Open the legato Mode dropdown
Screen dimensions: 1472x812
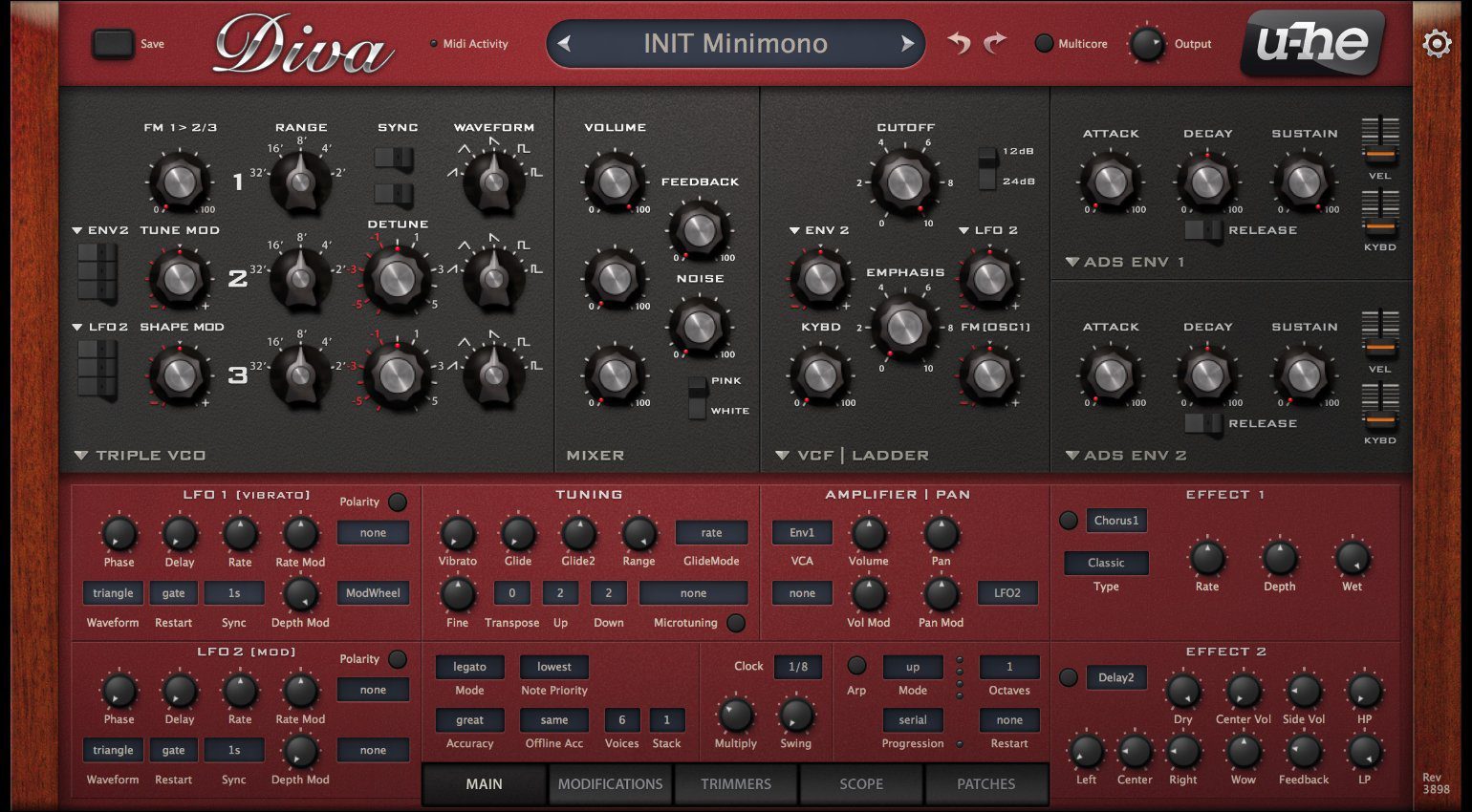click(469, 667)
